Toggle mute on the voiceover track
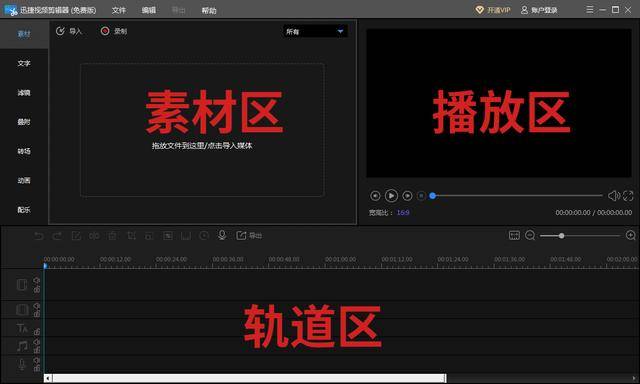The height and width of the screenshot is (384, 640). pos(36,360)
